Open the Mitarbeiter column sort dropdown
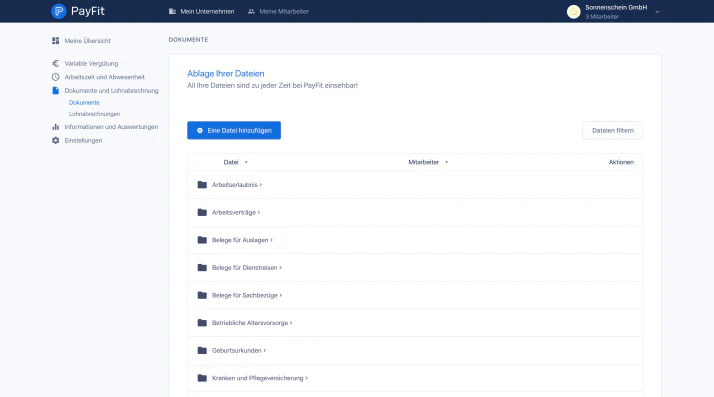 [x=446, y=162]
